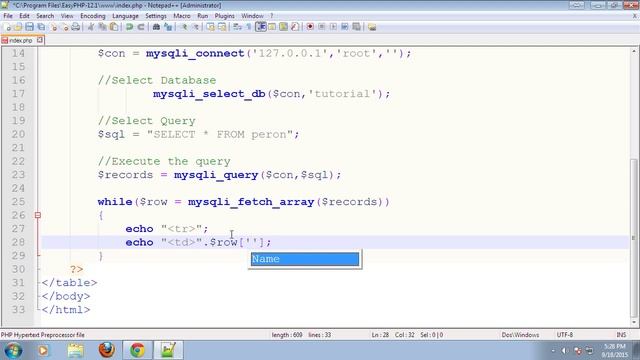Open the ? help menu

271,16
